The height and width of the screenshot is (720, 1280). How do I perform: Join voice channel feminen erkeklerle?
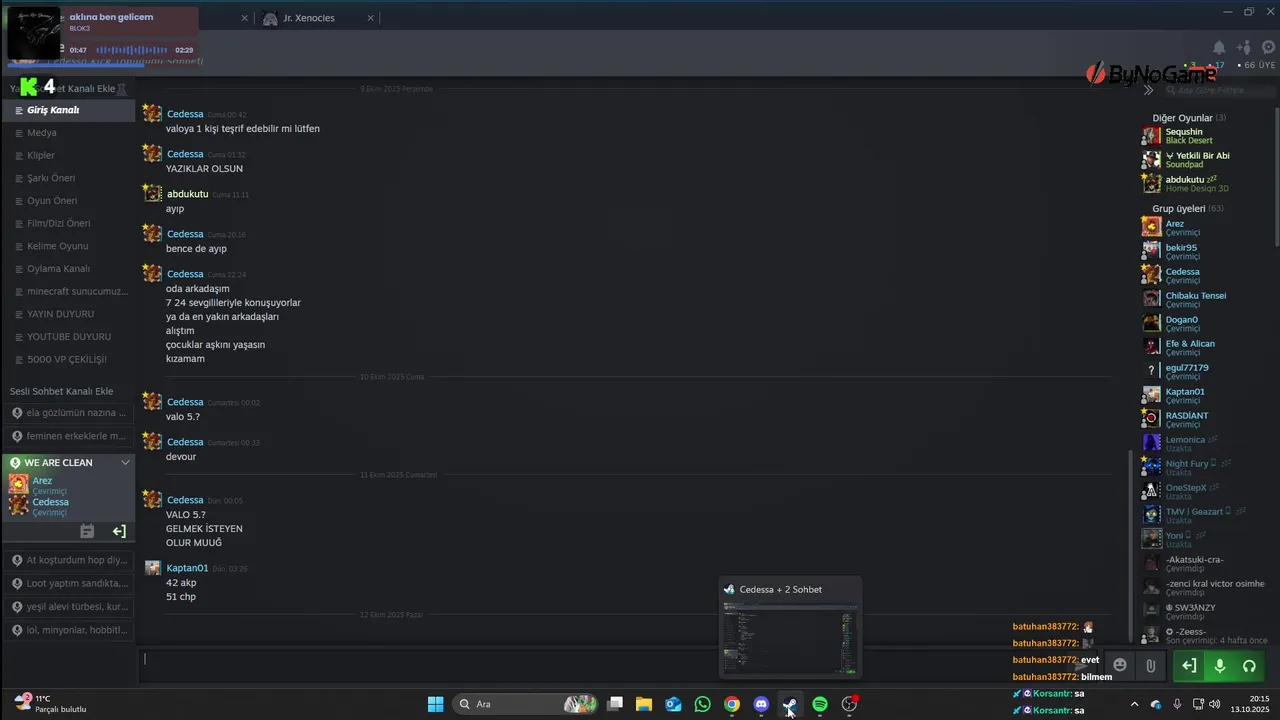click(68, 436)
